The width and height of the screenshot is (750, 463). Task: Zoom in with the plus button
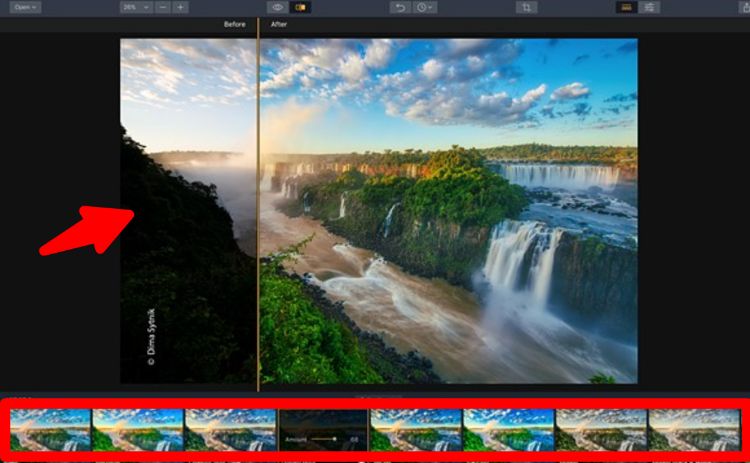point(180,7)
